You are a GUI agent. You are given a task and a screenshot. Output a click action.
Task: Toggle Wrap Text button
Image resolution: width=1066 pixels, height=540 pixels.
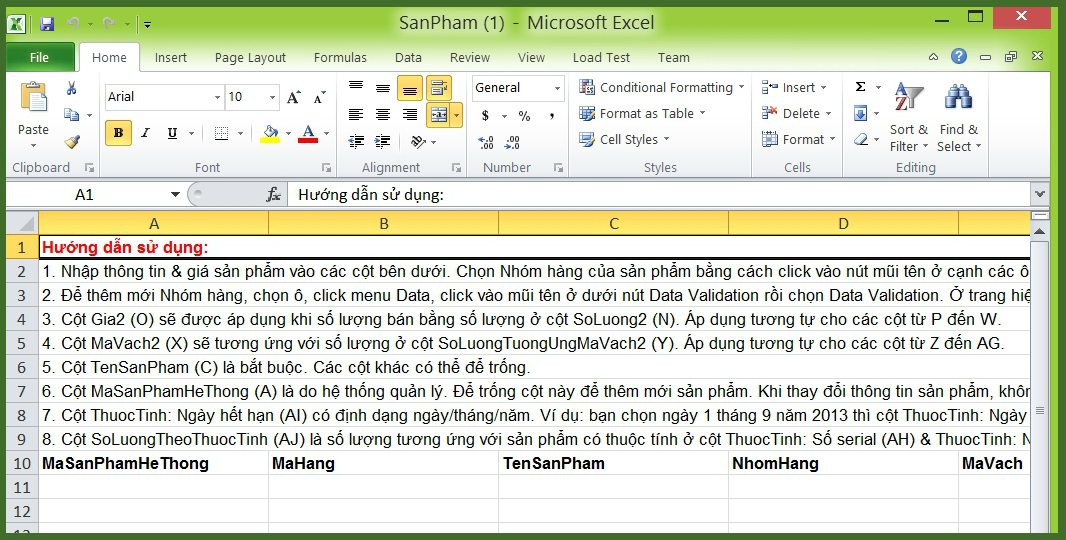point(438,88)
